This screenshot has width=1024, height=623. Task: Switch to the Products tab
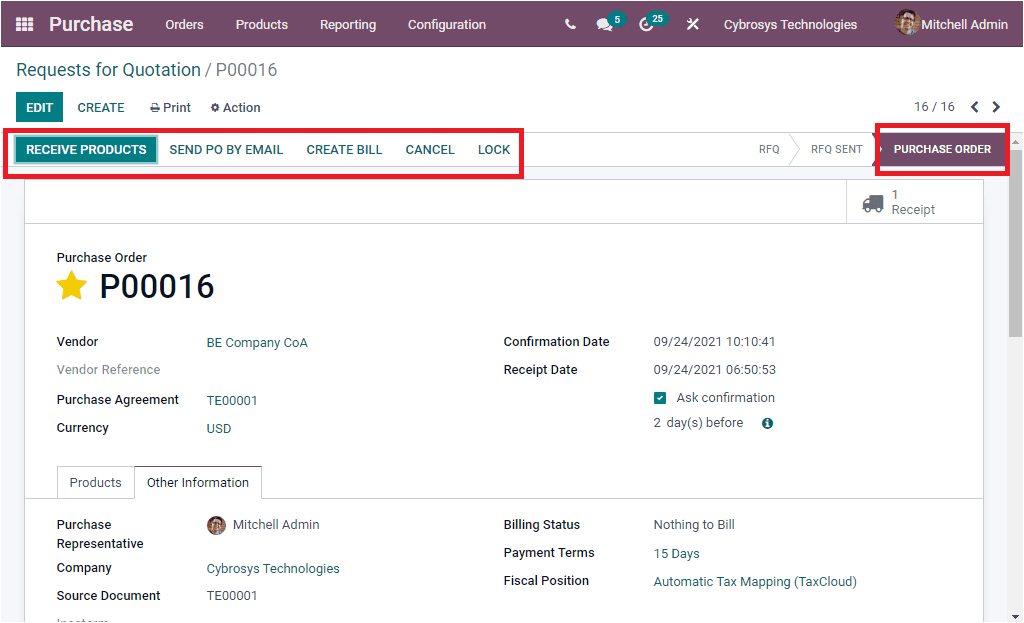click(x=95, y=482)
